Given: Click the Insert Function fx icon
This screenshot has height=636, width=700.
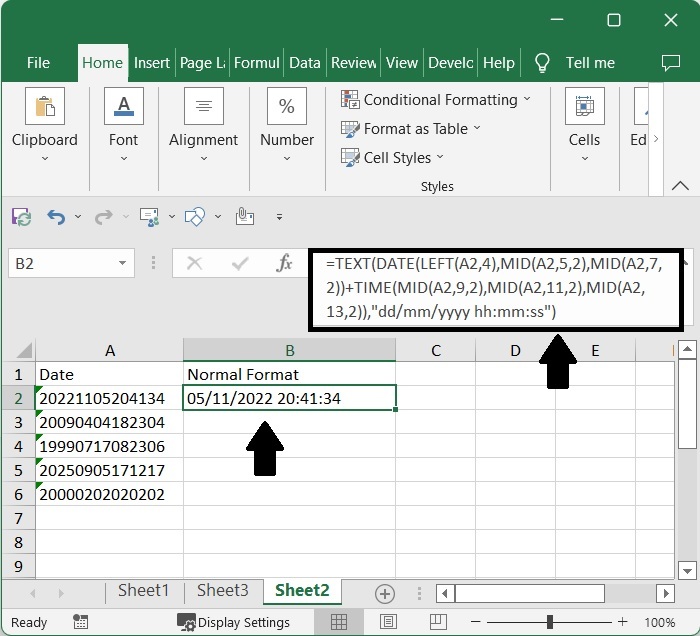Looking at the screenshot, I should point(285,264).
